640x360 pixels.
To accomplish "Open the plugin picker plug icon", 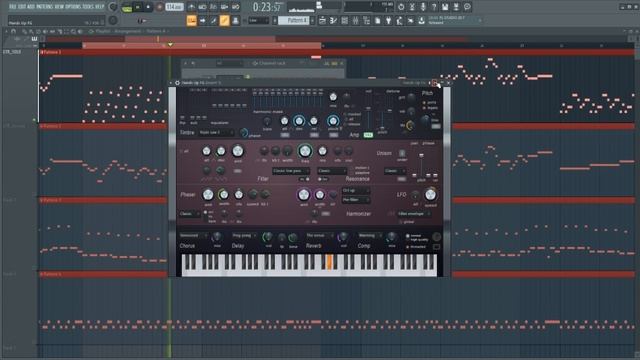I will tap(389, 20).
